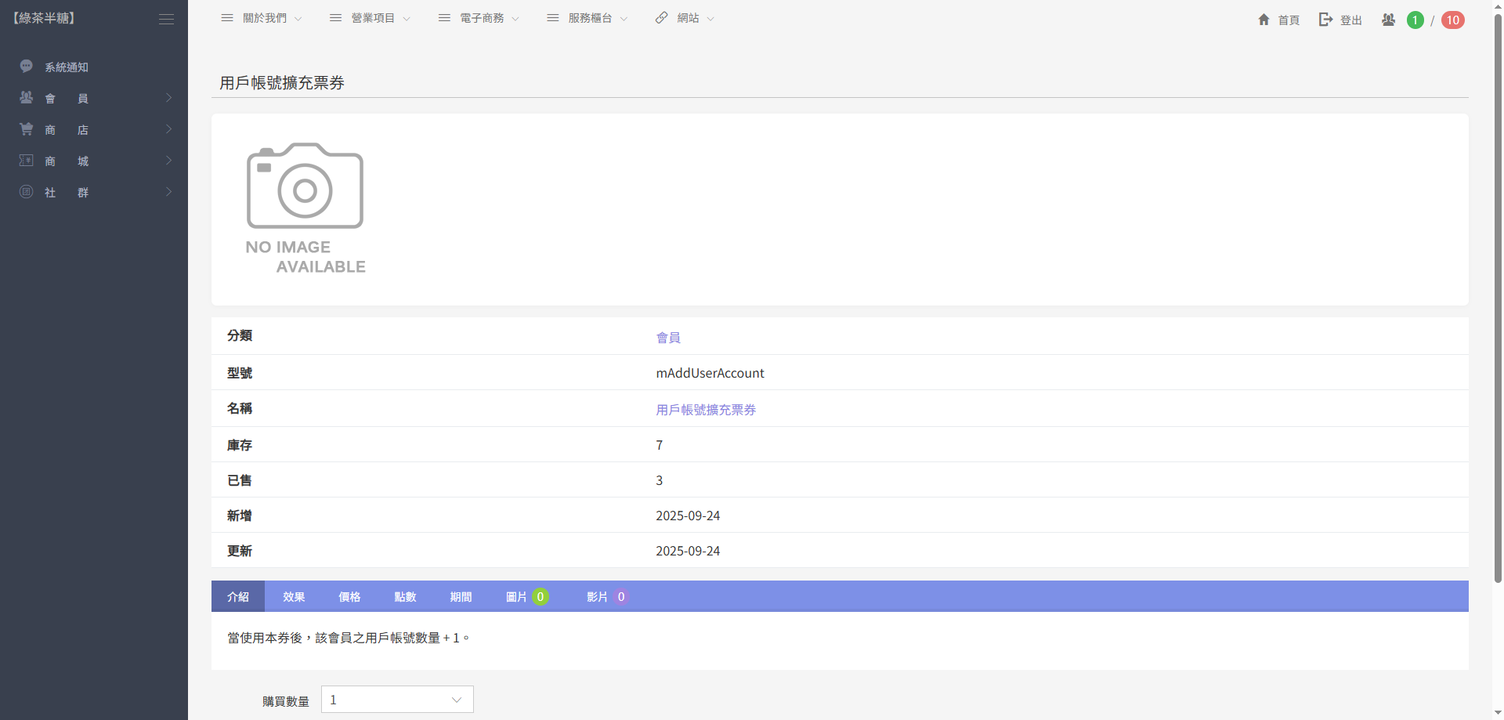Open the 購買數量 quantity combo box
The image size is (1504, 720).
[397, 700]
